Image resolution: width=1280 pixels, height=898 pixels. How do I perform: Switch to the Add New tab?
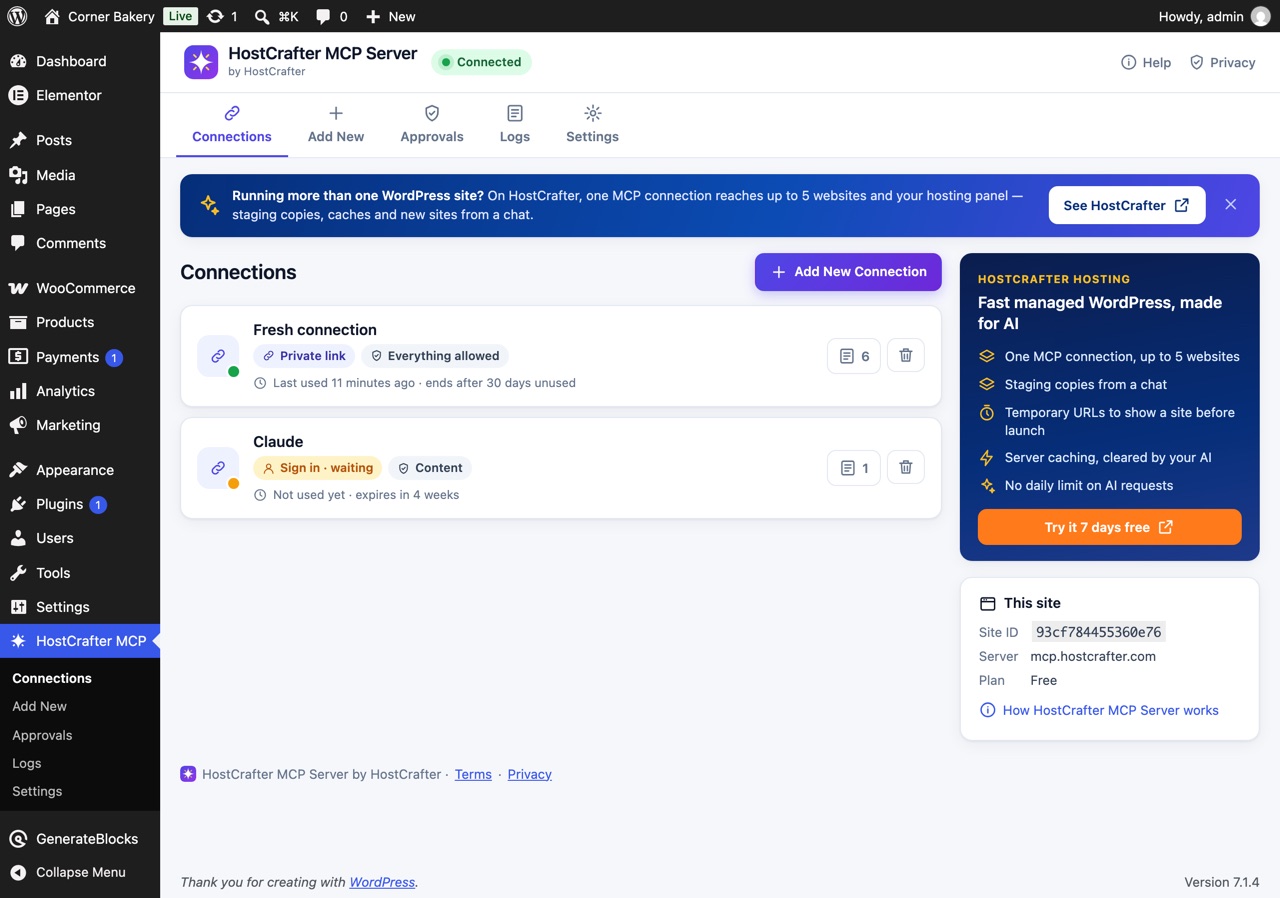pyautogui.click(x=336, y=125)
